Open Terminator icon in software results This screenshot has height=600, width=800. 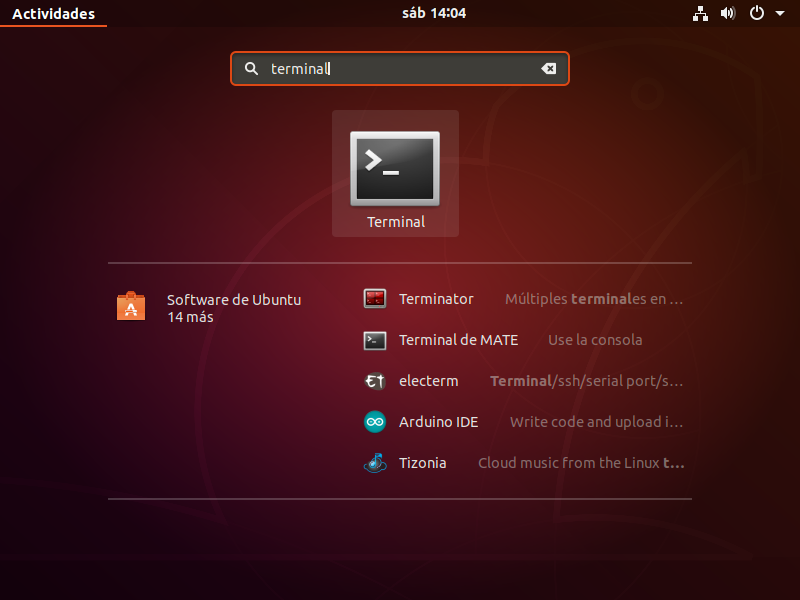375,299
